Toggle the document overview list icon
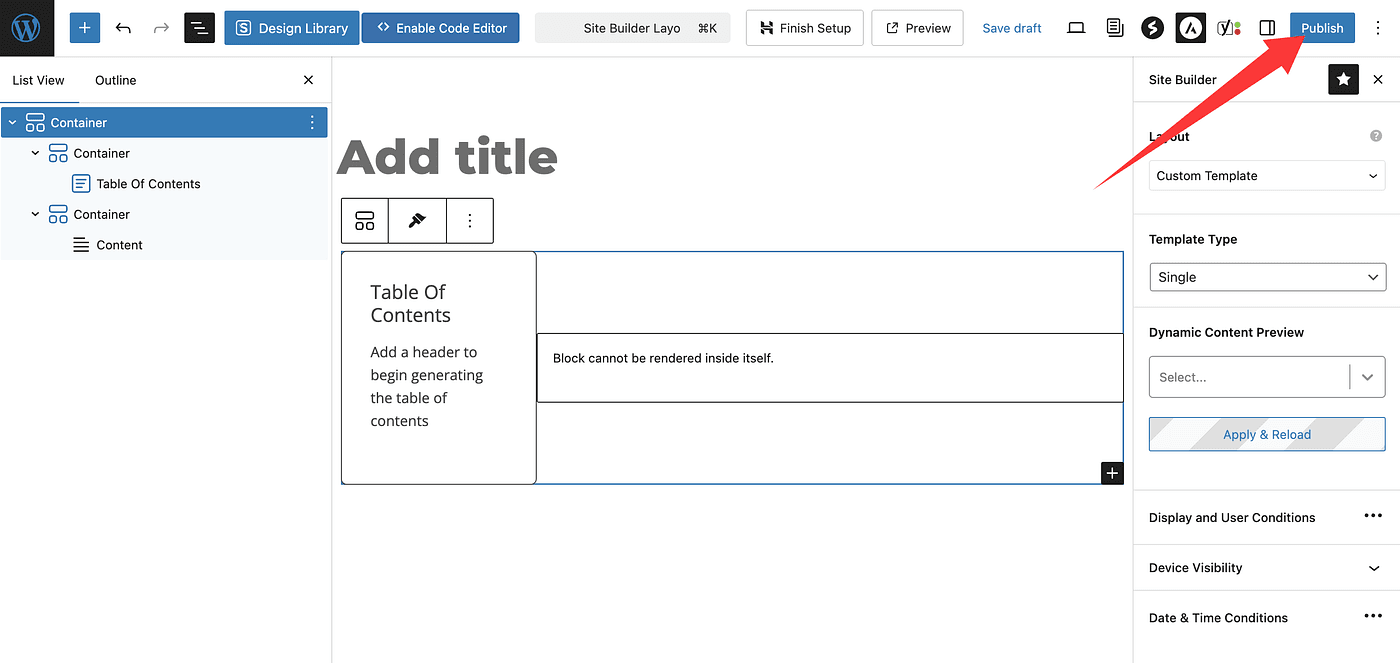This screenshot has width=1400, height=663. (x=199, y=28)
